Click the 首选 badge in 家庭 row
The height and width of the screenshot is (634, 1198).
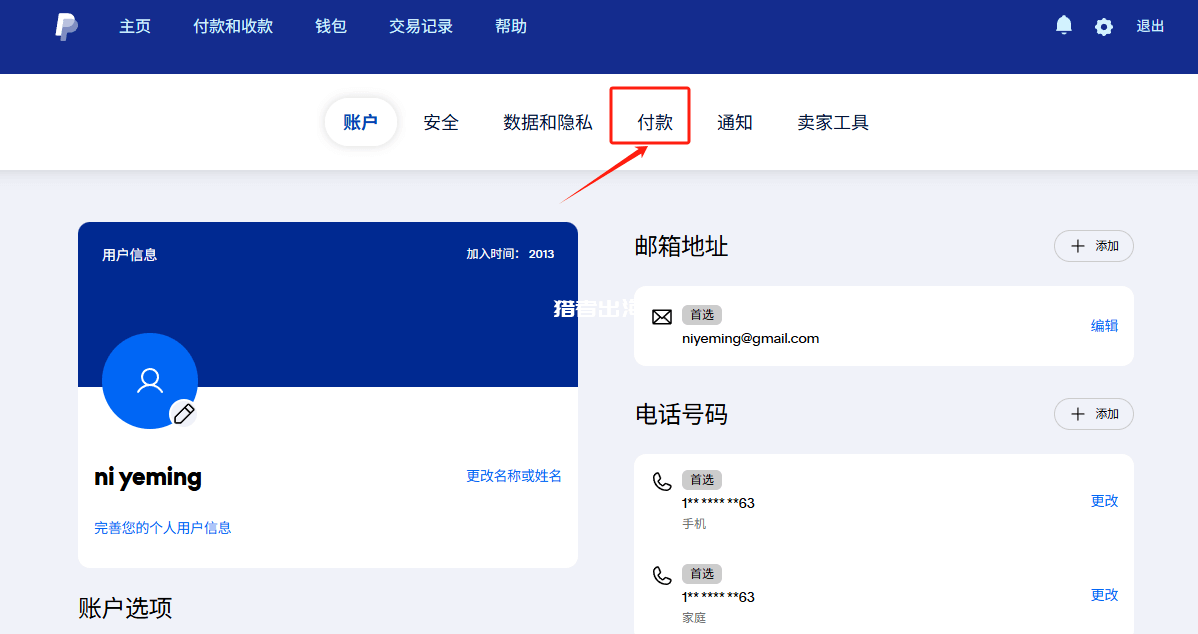(701, 574)
